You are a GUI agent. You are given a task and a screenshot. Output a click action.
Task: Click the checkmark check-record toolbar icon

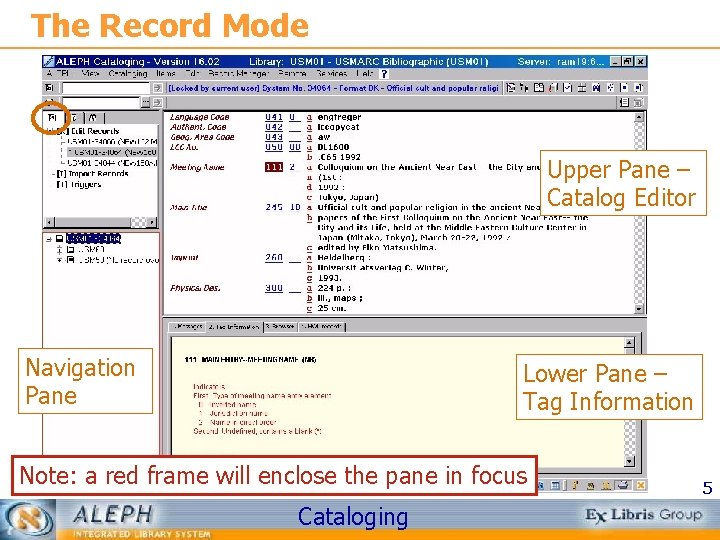point(568,88)
